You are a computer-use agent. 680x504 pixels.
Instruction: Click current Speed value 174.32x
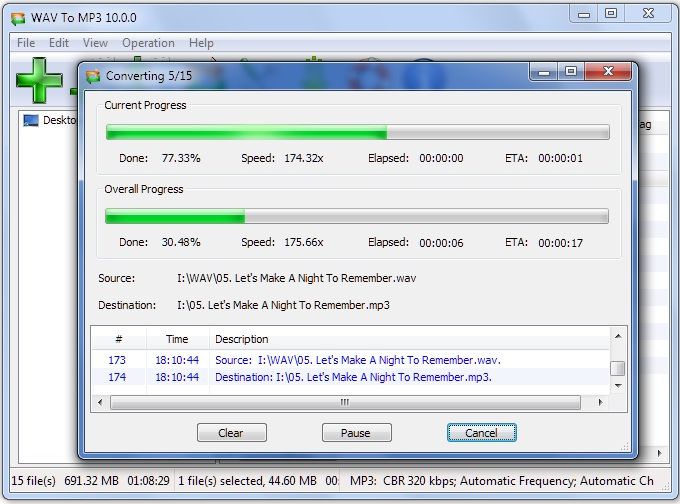(304, 158)
